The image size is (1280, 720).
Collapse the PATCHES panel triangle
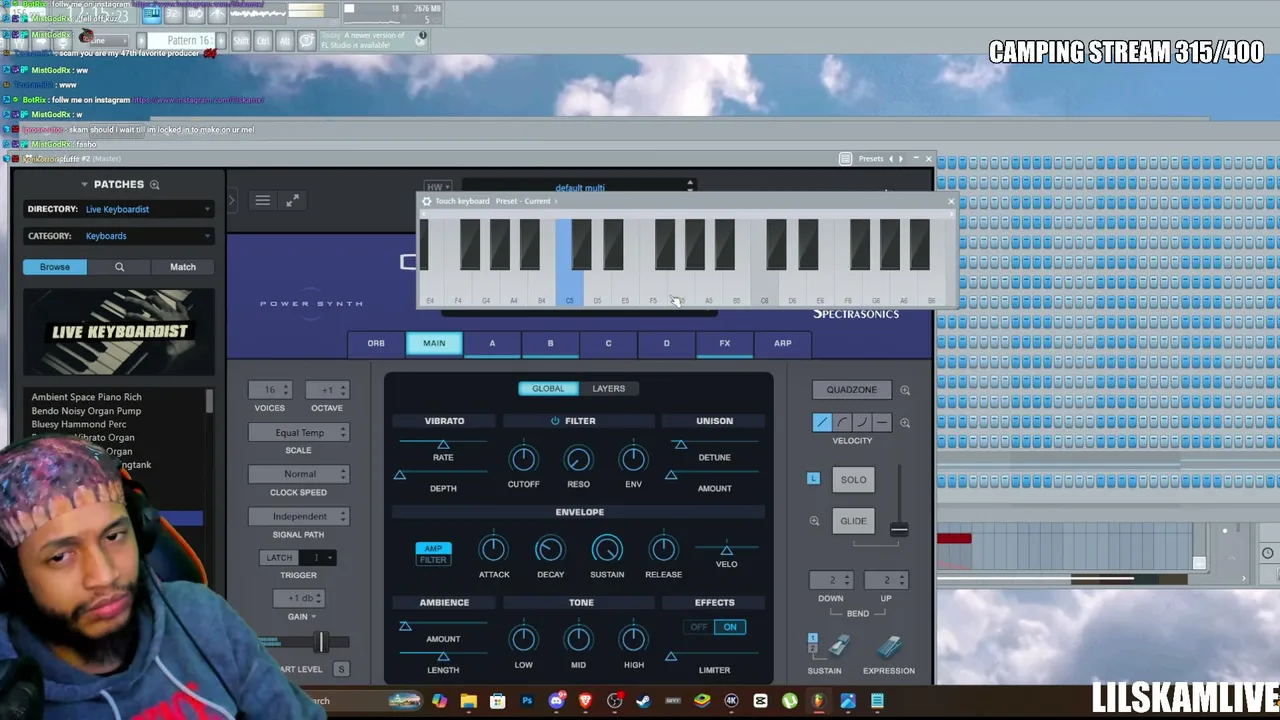click(85, 185)
